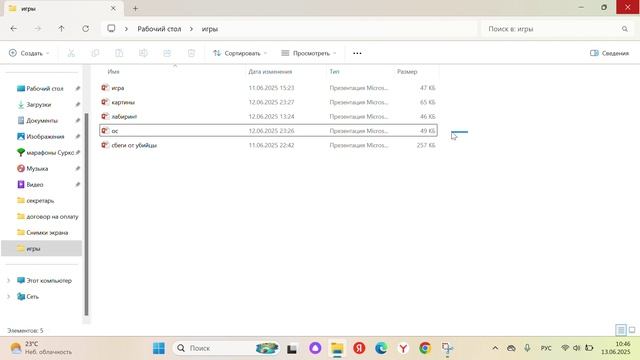This screenshot has width=640, height=360.
Task: Open Изображения in the sidebar
Action: coord(45,136)
